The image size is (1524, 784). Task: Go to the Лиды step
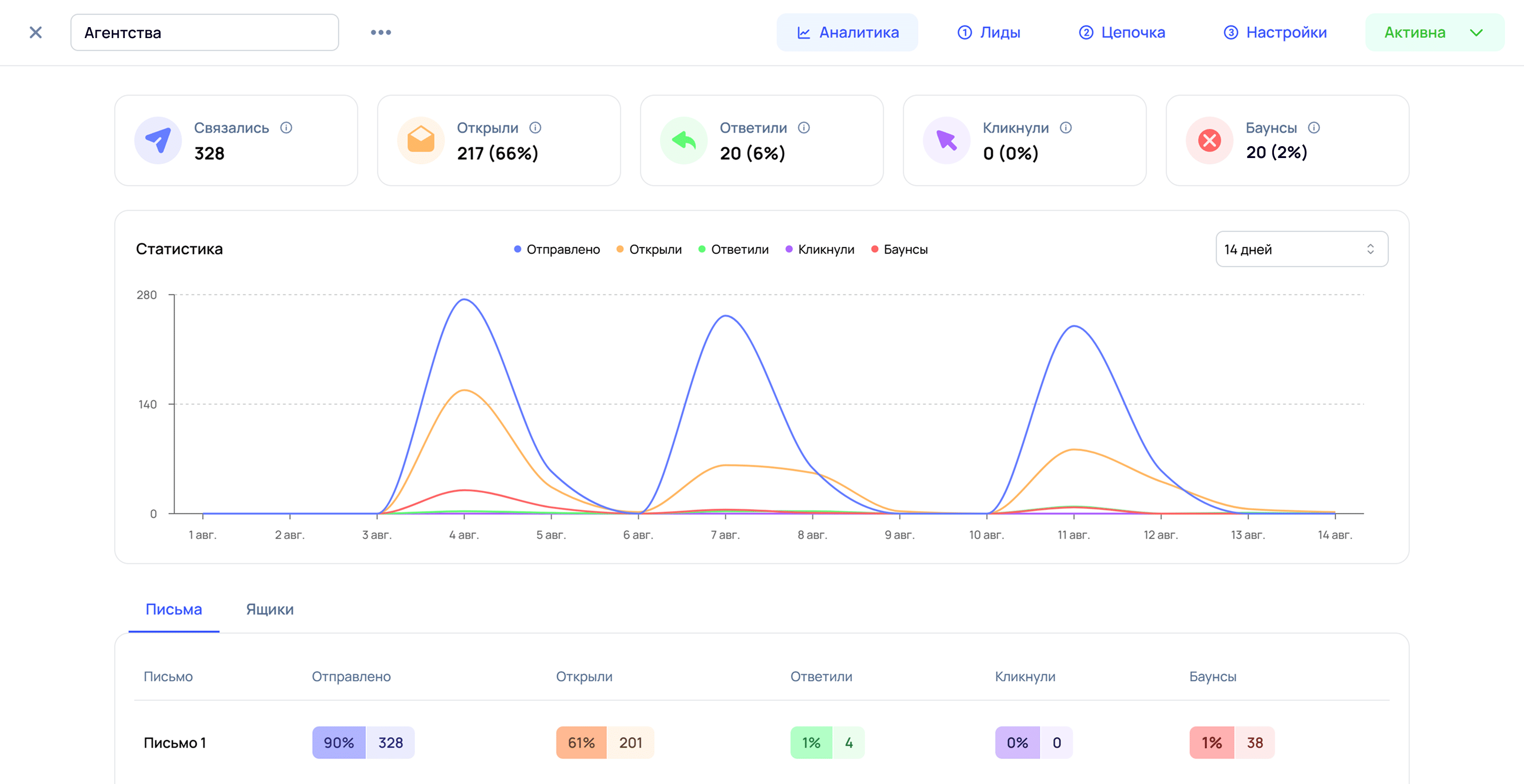989,32
